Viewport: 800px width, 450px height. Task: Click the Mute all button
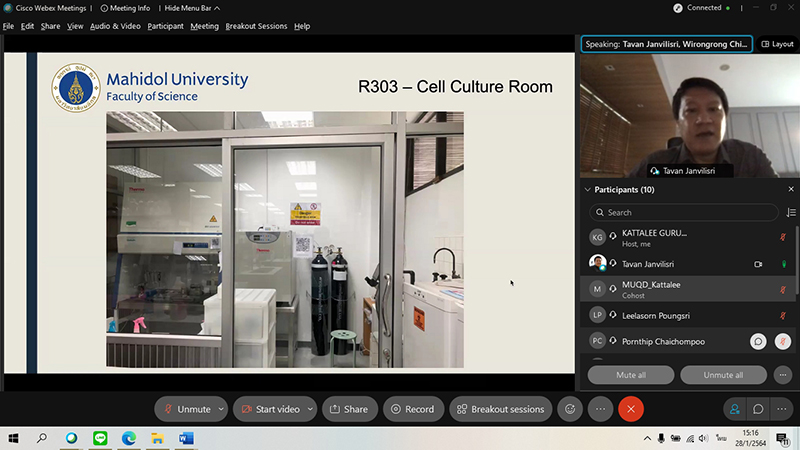(630, 375)
